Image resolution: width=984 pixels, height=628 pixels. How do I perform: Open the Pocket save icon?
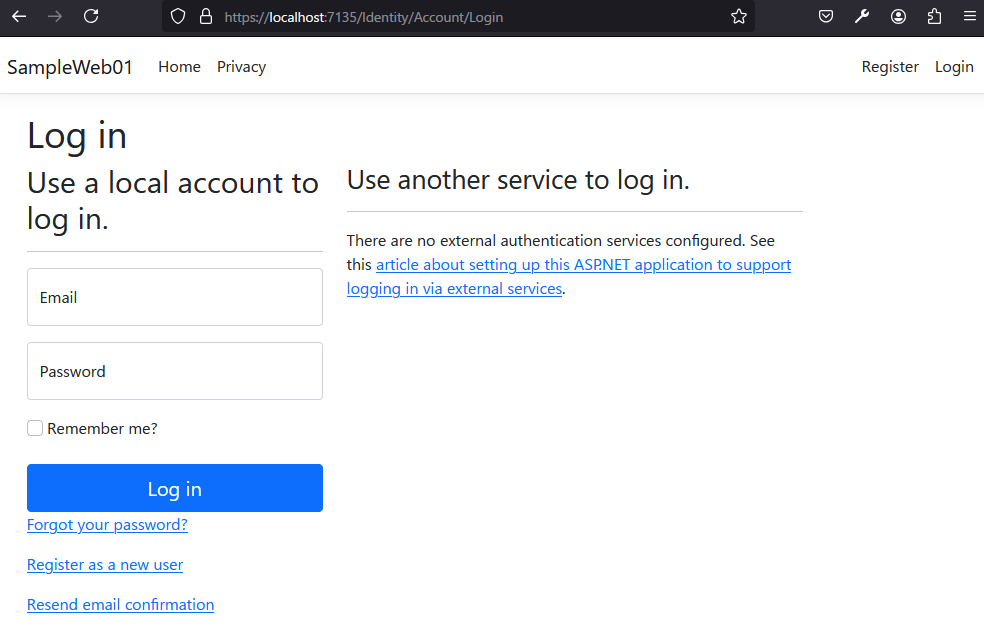[x=826, y=17]
